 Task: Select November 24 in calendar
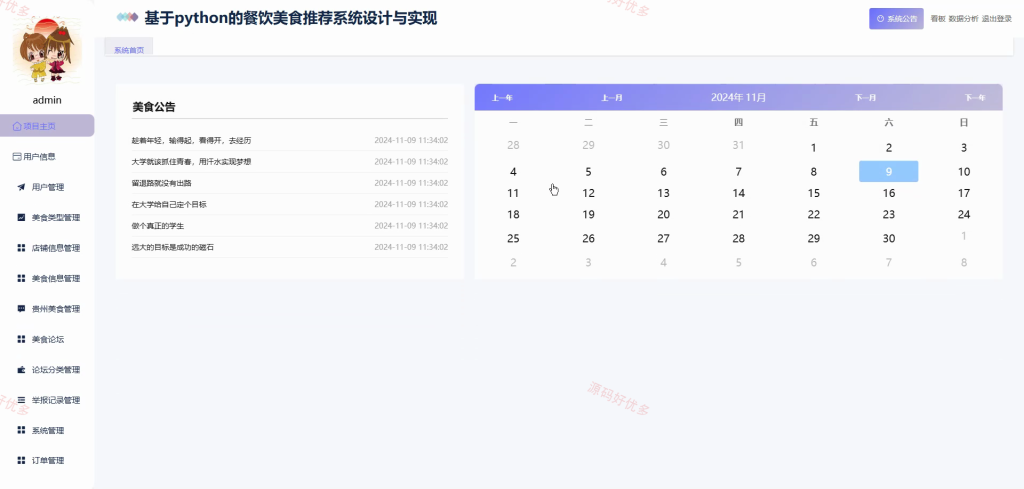tap(964, 214)
